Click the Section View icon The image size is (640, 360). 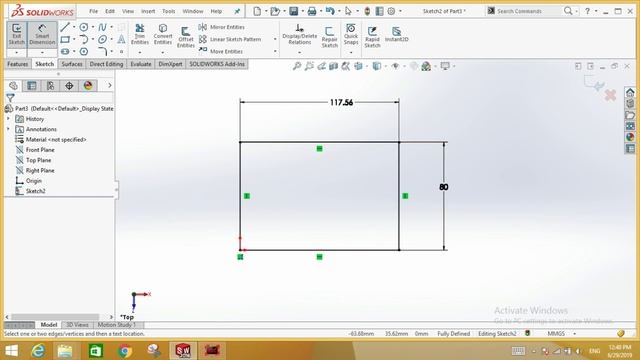333,66
